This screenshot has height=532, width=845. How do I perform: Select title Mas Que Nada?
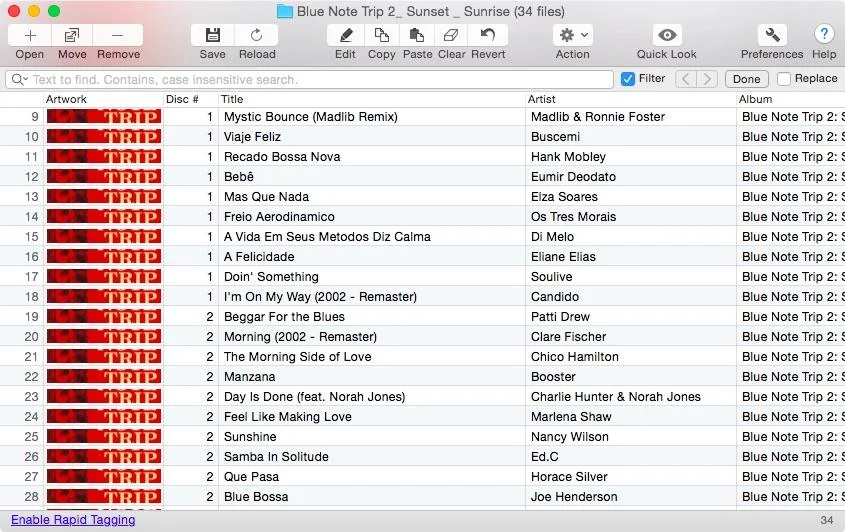pos(266,197)
